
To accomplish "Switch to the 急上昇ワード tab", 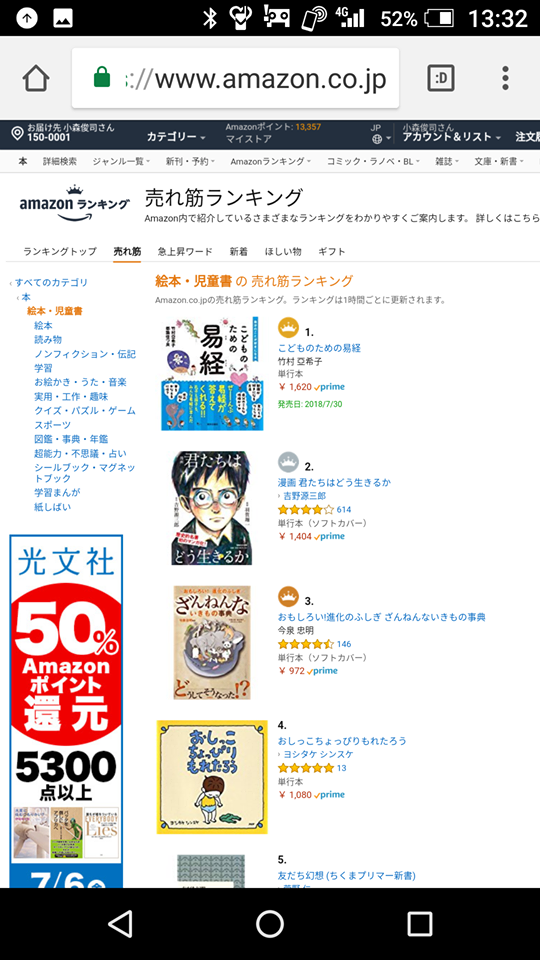I will (x=185, y=252).
